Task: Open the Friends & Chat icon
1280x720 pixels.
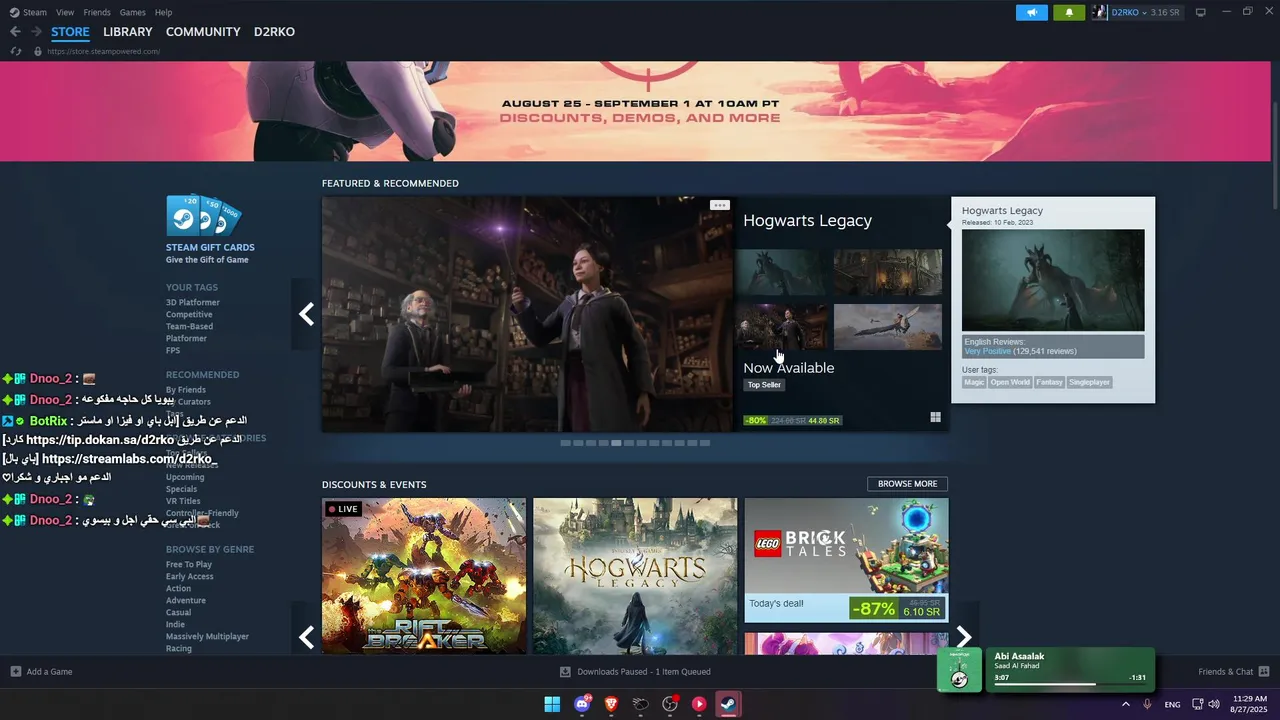Action: coord(1264,671)
